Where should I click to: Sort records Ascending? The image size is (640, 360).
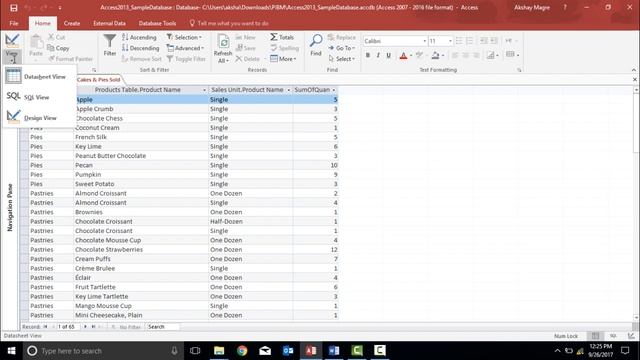coord(139,37)
